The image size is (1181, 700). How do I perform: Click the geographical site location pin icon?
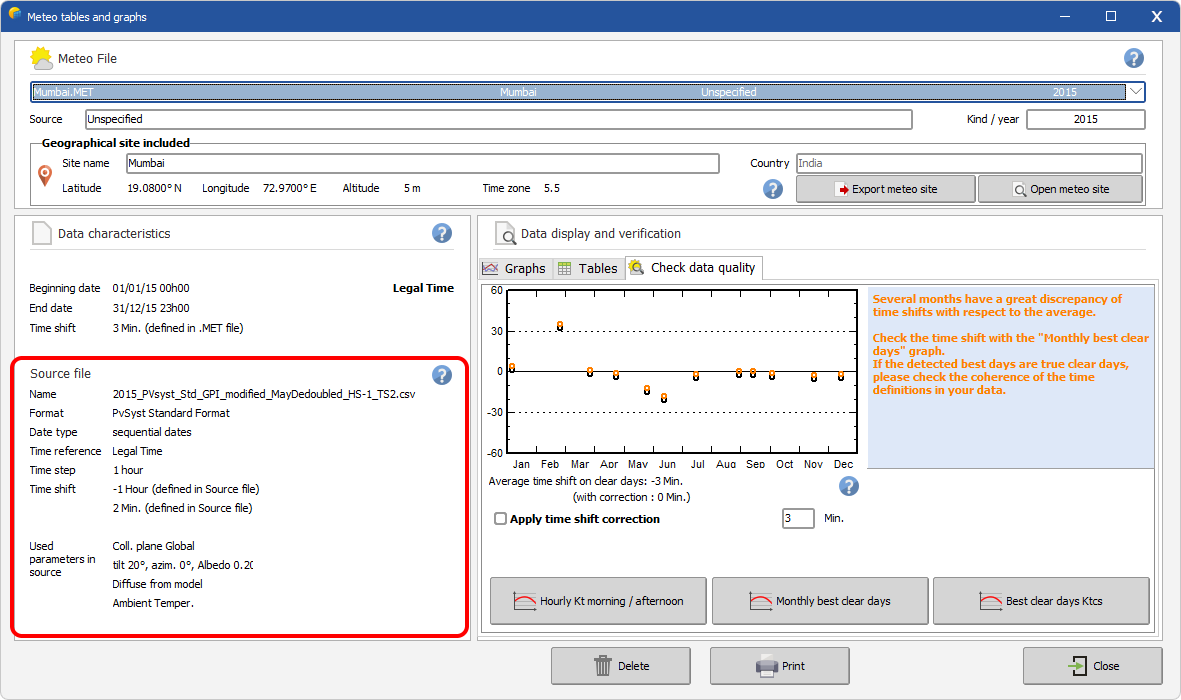(45, 176)
